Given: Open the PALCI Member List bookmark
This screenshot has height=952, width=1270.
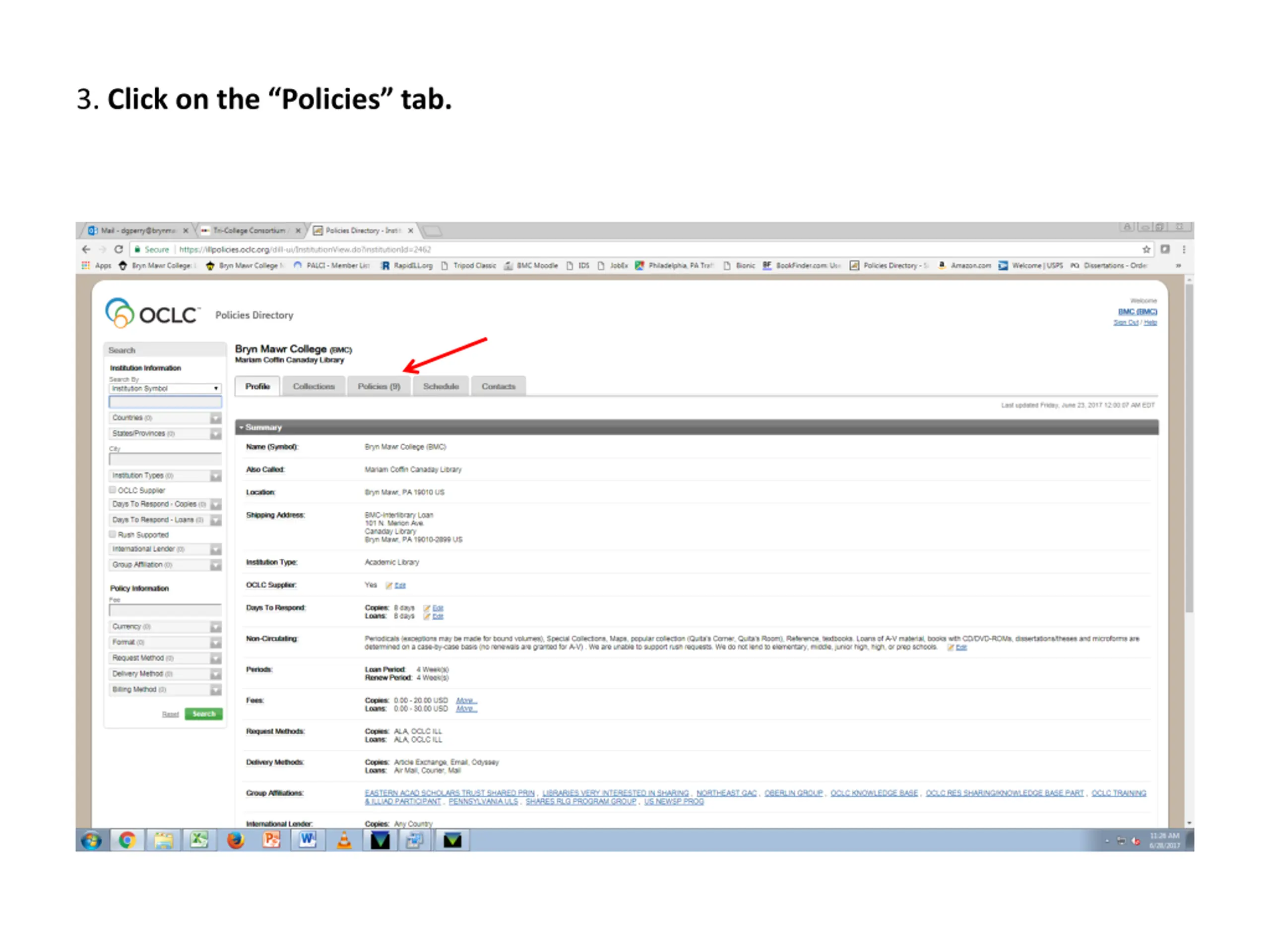Looking at the screenshot, I should coord(331,266).
